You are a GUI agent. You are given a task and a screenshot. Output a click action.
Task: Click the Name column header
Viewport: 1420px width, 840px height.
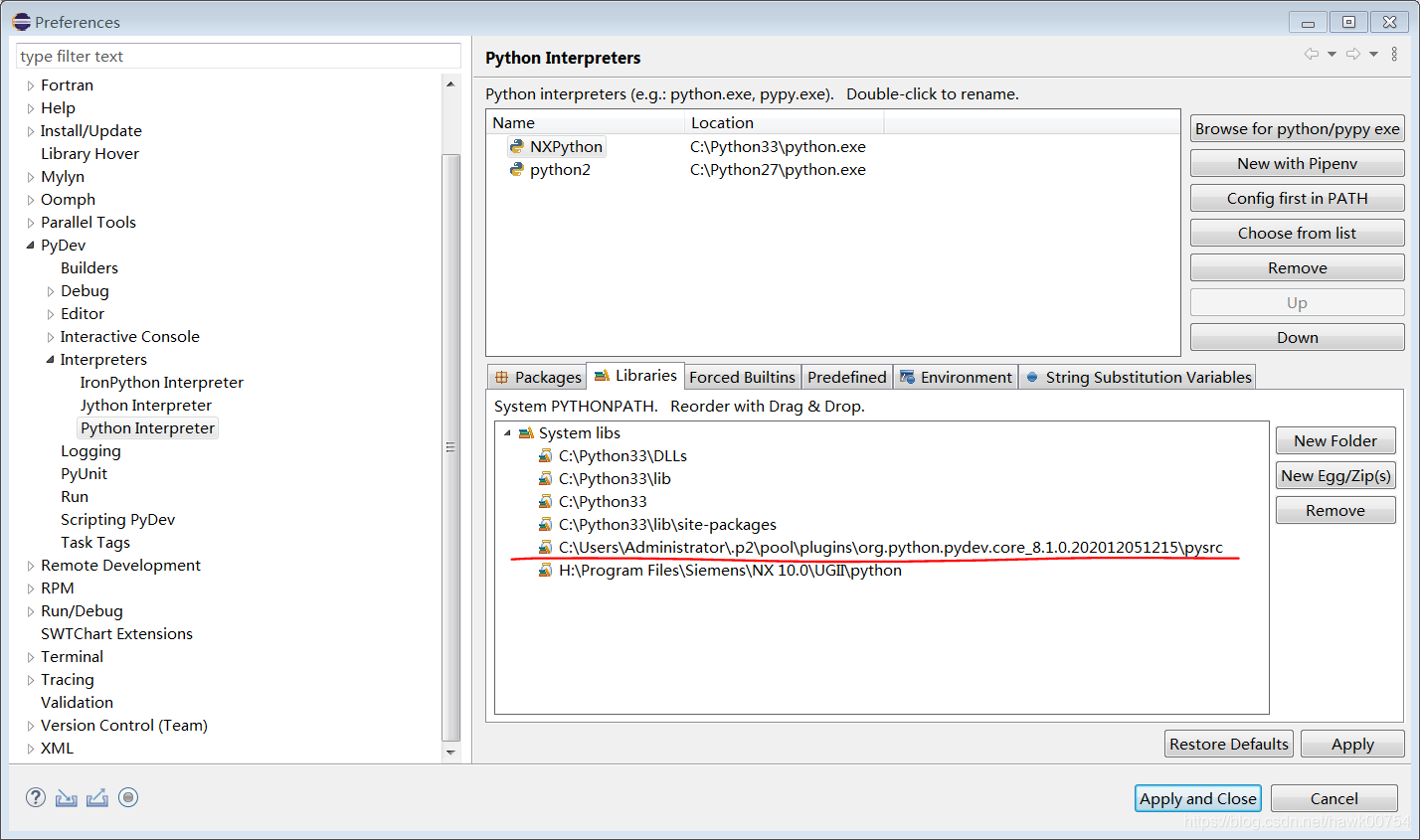pyautogui.click(x=587, y=122)
